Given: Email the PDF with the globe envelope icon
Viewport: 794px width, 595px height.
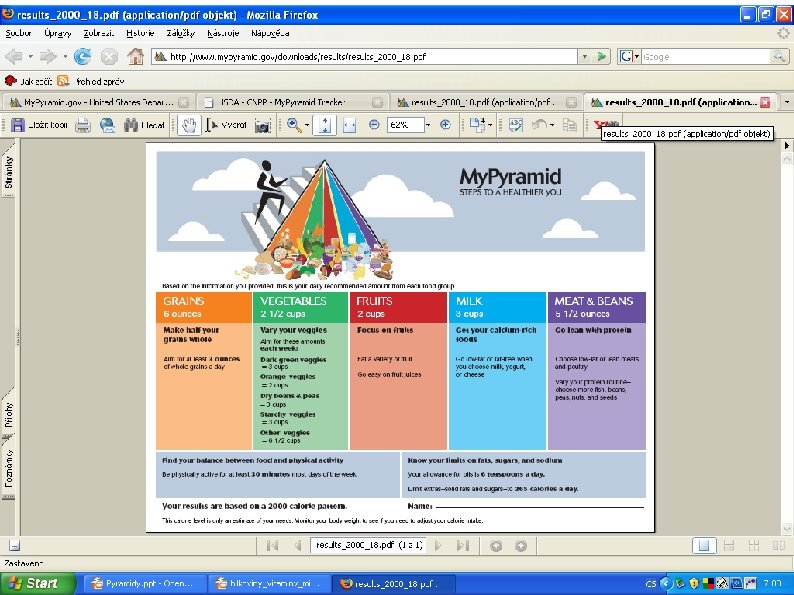Looking at the screenshot, I should 107,125.
